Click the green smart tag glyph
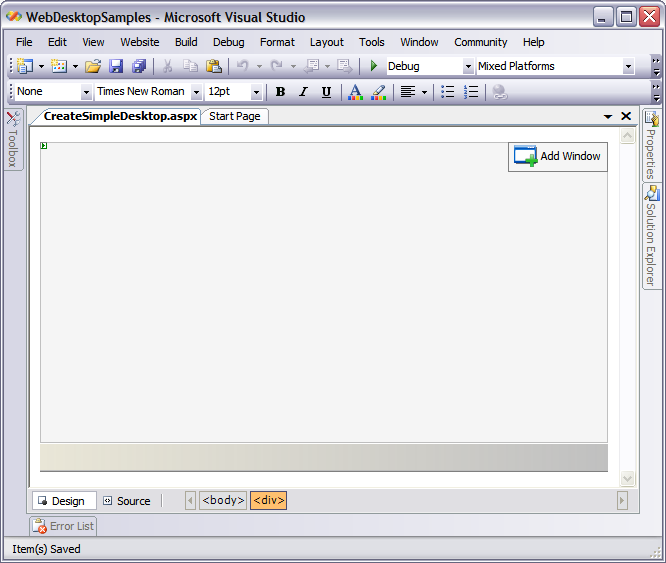Image resolution: width=666 pixels, height=563 pixels. pyautogui.click(x=44, y=146)
